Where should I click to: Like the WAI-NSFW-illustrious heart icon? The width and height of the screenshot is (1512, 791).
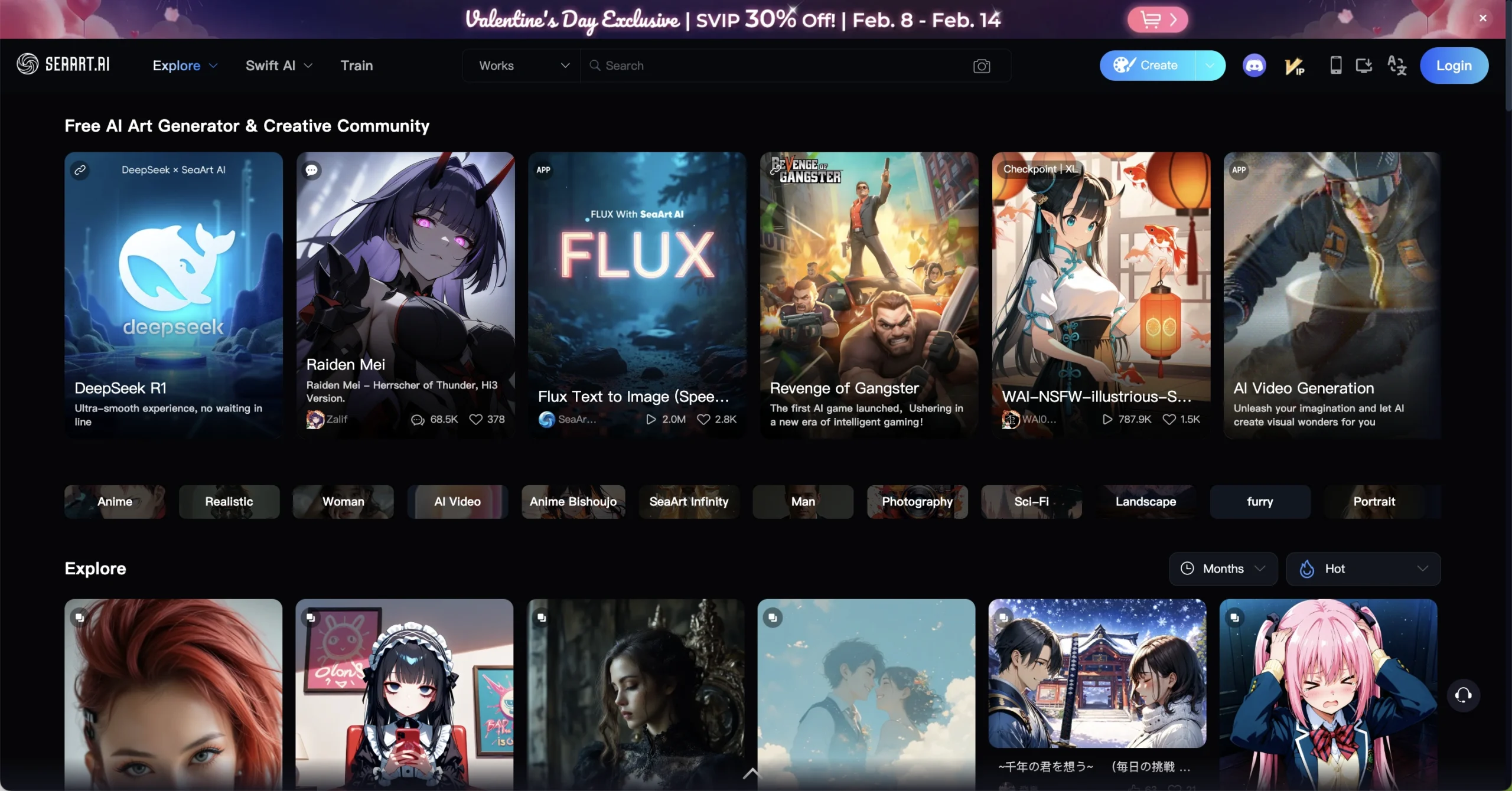click(x=1169, y=419)
